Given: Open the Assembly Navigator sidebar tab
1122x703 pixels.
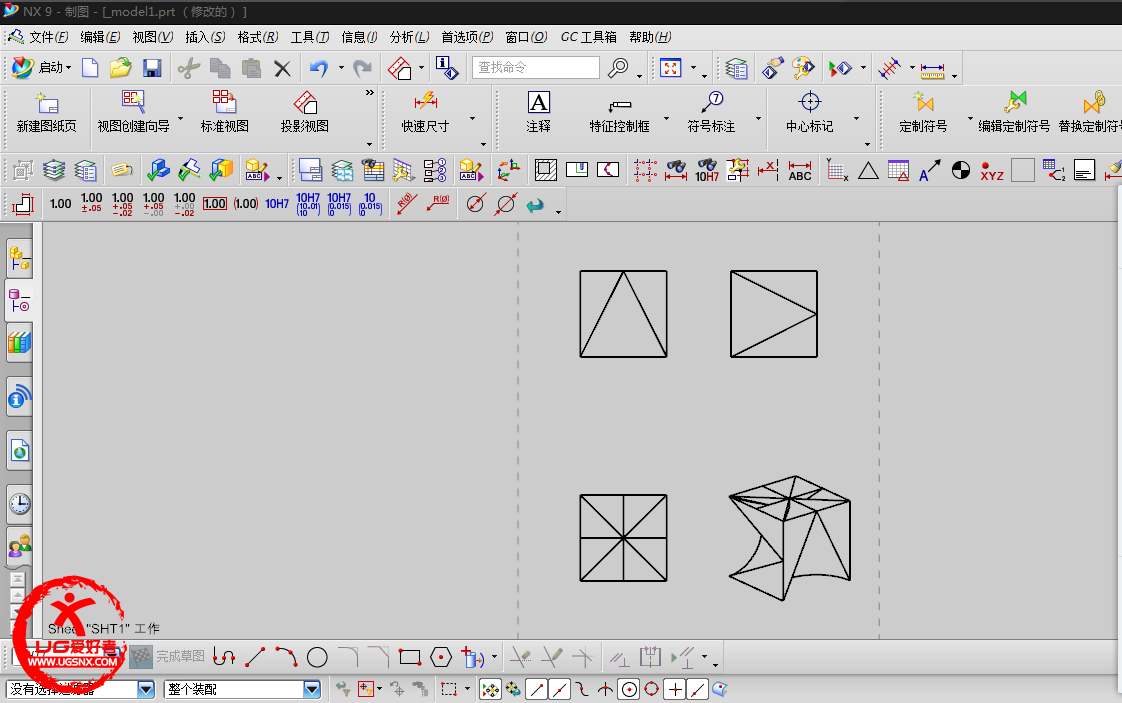Looking at the screenshot, I should pyautogui.click(x=19, y=259).
